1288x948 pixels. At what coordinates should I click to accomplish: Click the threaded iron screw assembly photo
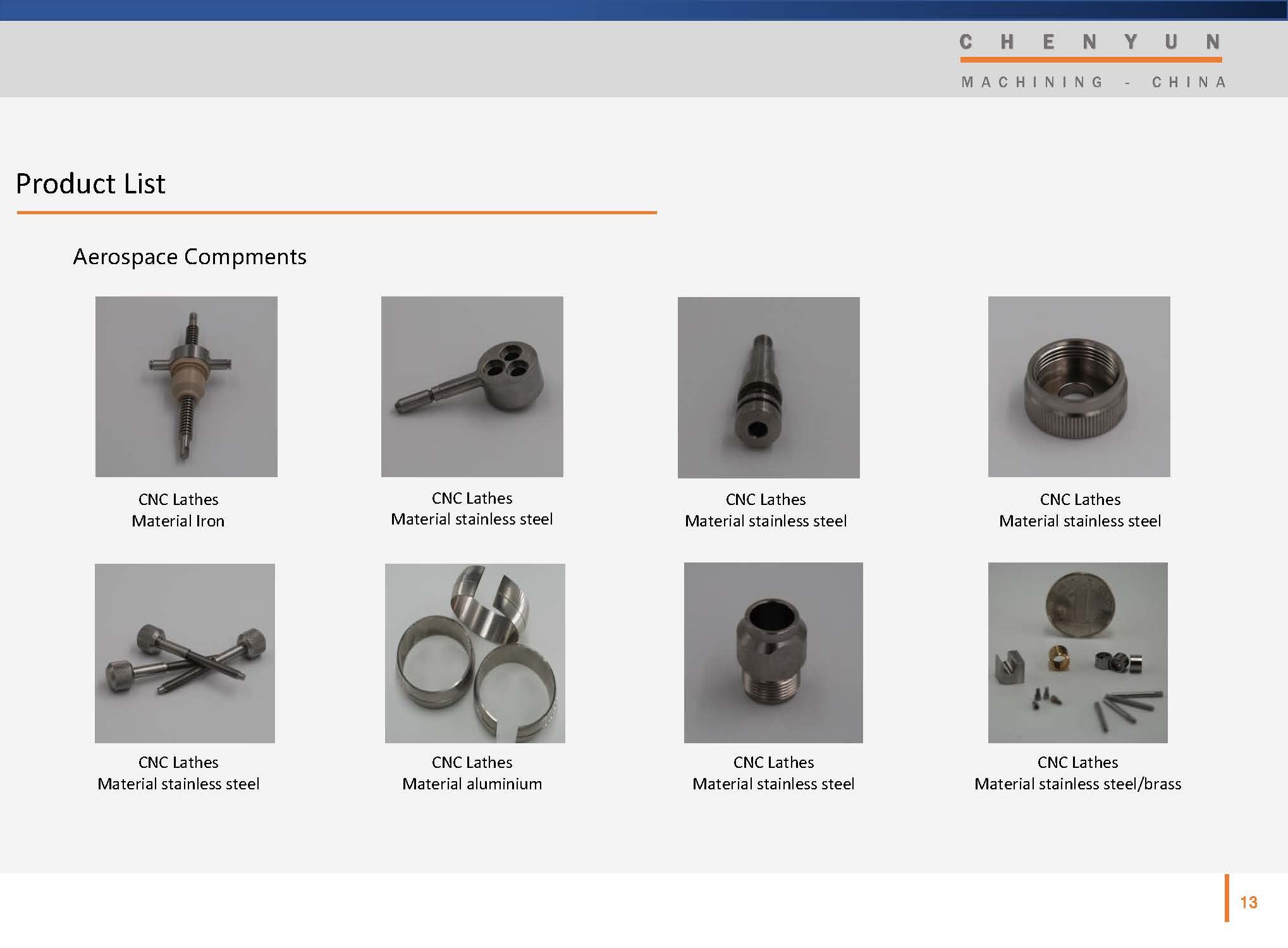(186, 386)
